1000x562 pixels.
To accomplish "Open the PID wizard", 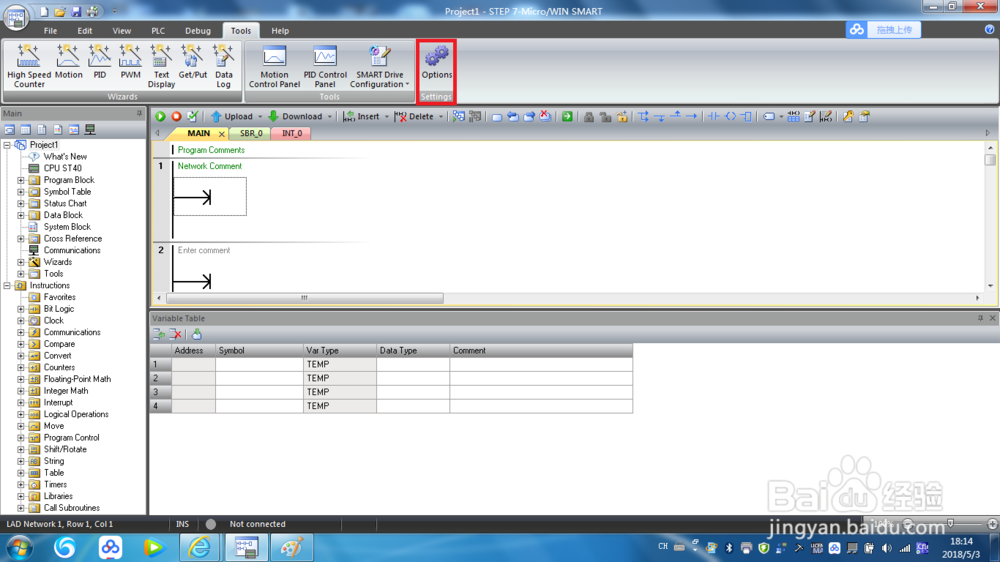I will tap(99, 62).
